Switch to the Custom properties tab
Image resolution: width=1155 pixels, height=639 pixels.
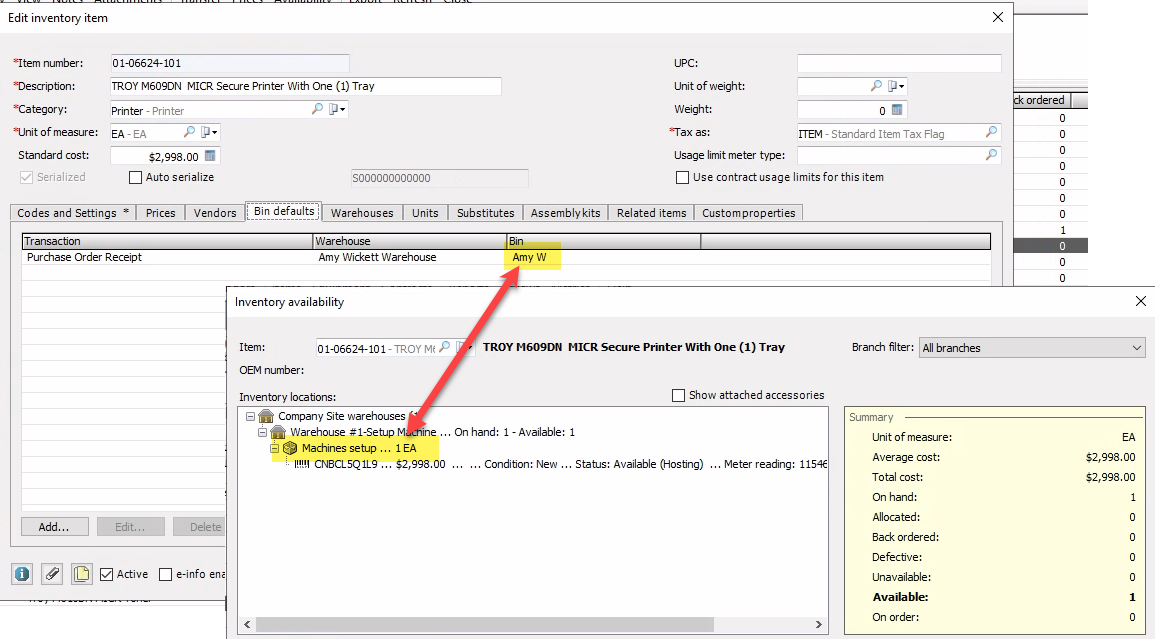tap(748, 213)
